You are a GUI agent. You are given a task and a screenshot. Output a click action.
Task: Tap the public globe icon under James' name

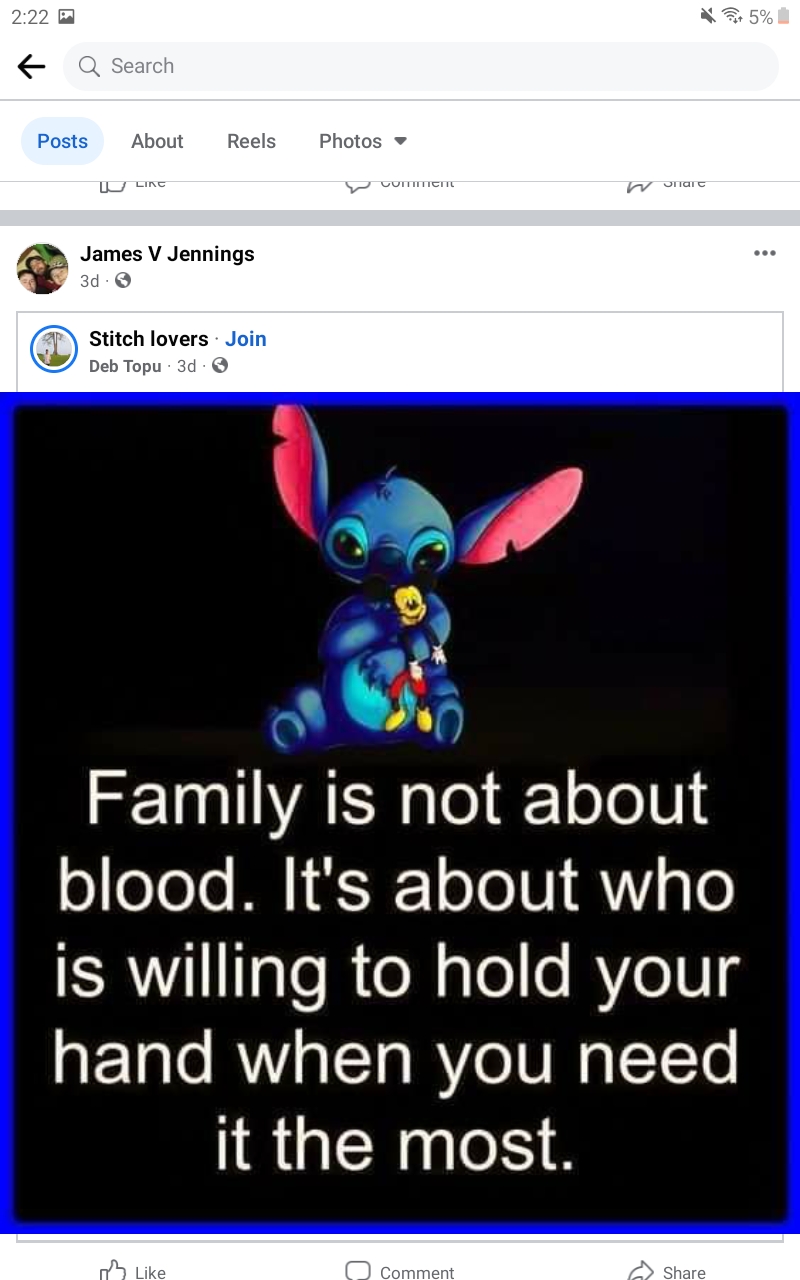[123, 281]
